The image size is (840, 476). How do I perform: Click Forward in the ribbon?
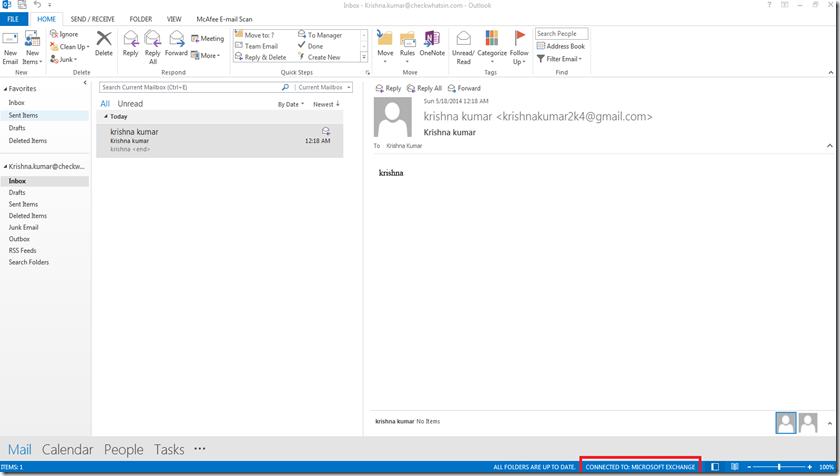pos(176,44)
